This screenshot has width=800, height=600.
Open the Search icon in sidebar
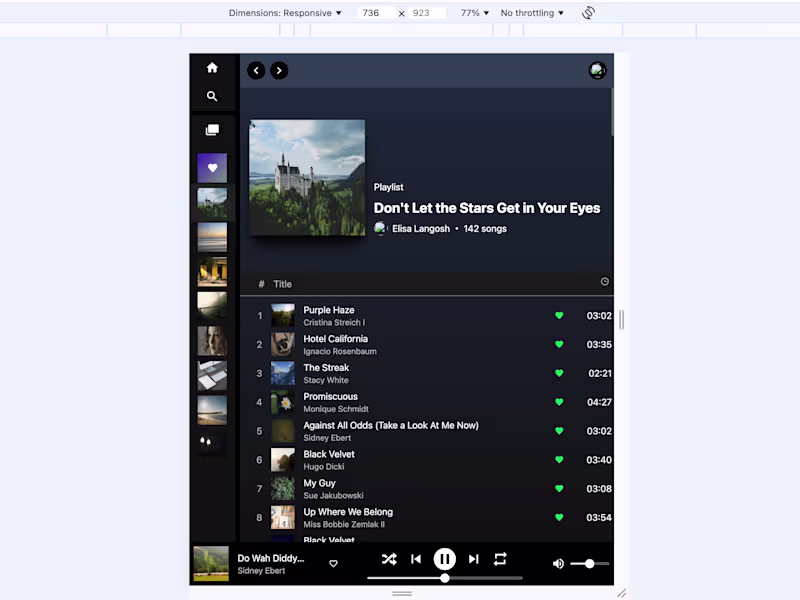coord(212,96)
